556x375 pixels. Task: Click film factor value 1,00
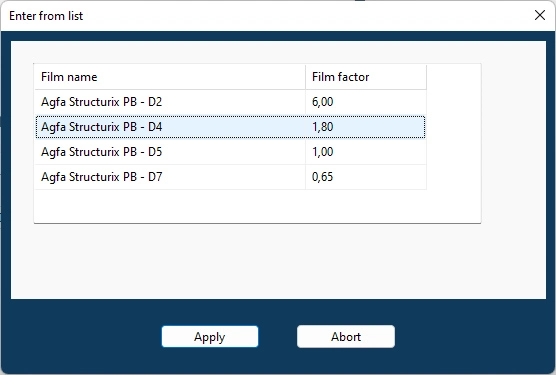click(322, 152)
